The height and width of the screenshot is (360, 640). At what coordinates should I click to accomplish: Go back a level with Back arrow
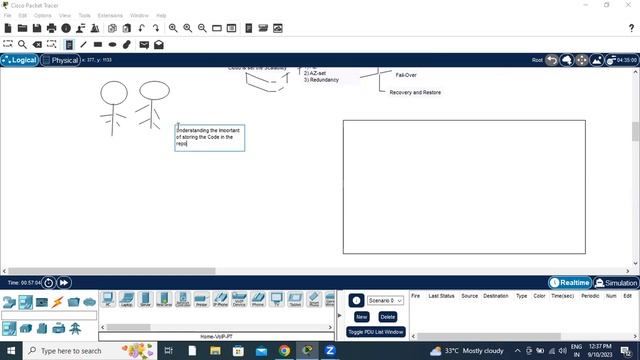552,60
